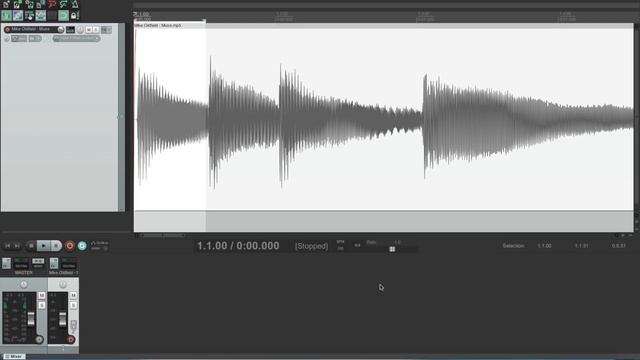Image resolution: width=640 pixels, height=360 pixels.
Task: Arm recording on the Mike Oldfield mixer channel
Action: coord(71,340)
